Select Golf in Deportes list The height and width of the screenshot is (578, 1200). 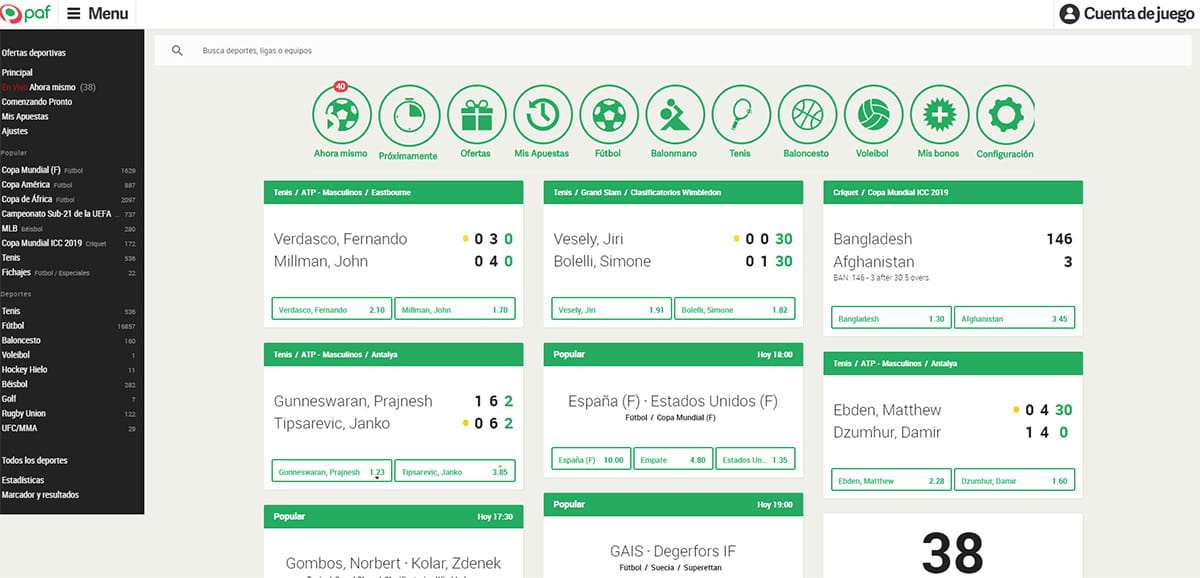pyautogui.click(x=68, y=399)
